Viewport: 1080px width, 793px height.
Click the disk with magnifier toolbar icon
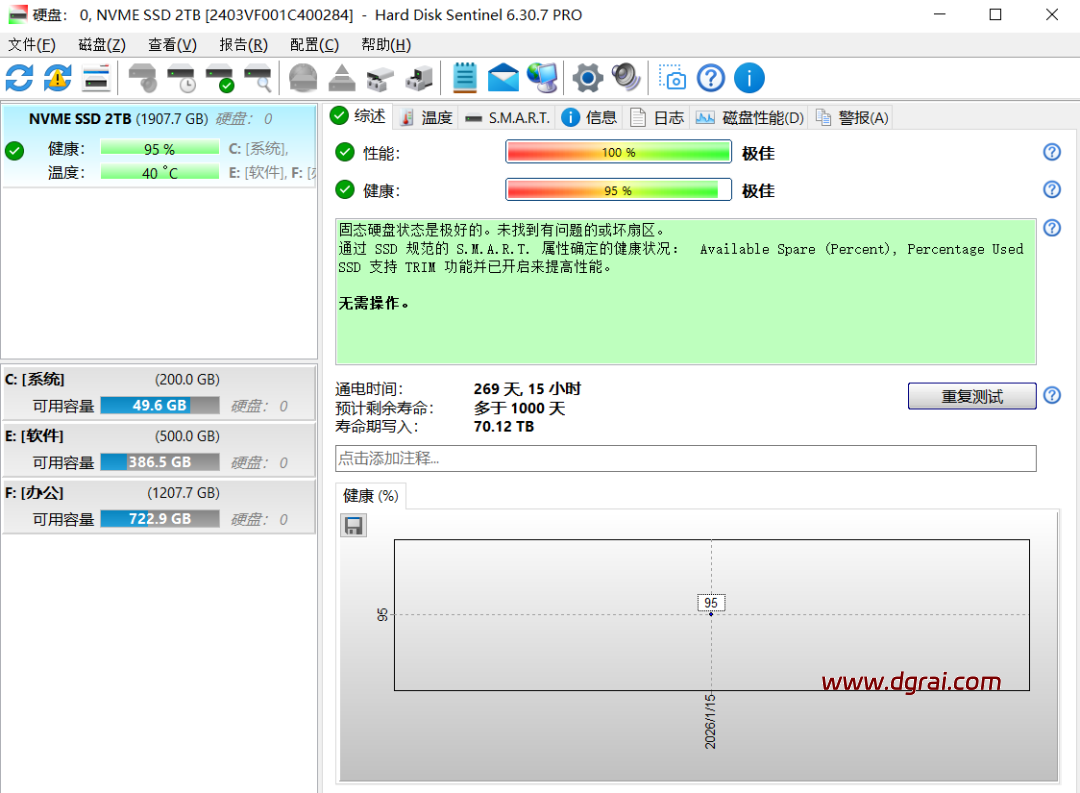(258, 78)
